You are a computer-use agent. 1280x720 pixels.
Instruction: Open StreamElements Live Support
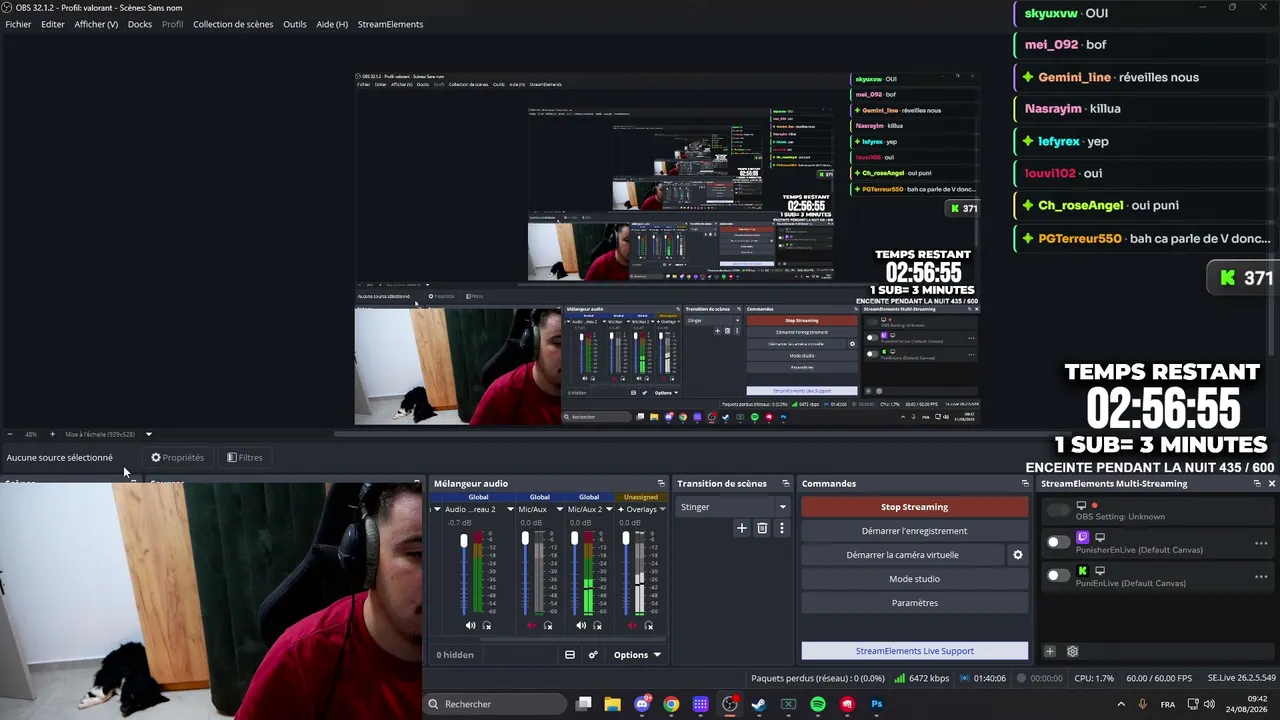pyautogui.click(x=915, y=651)
